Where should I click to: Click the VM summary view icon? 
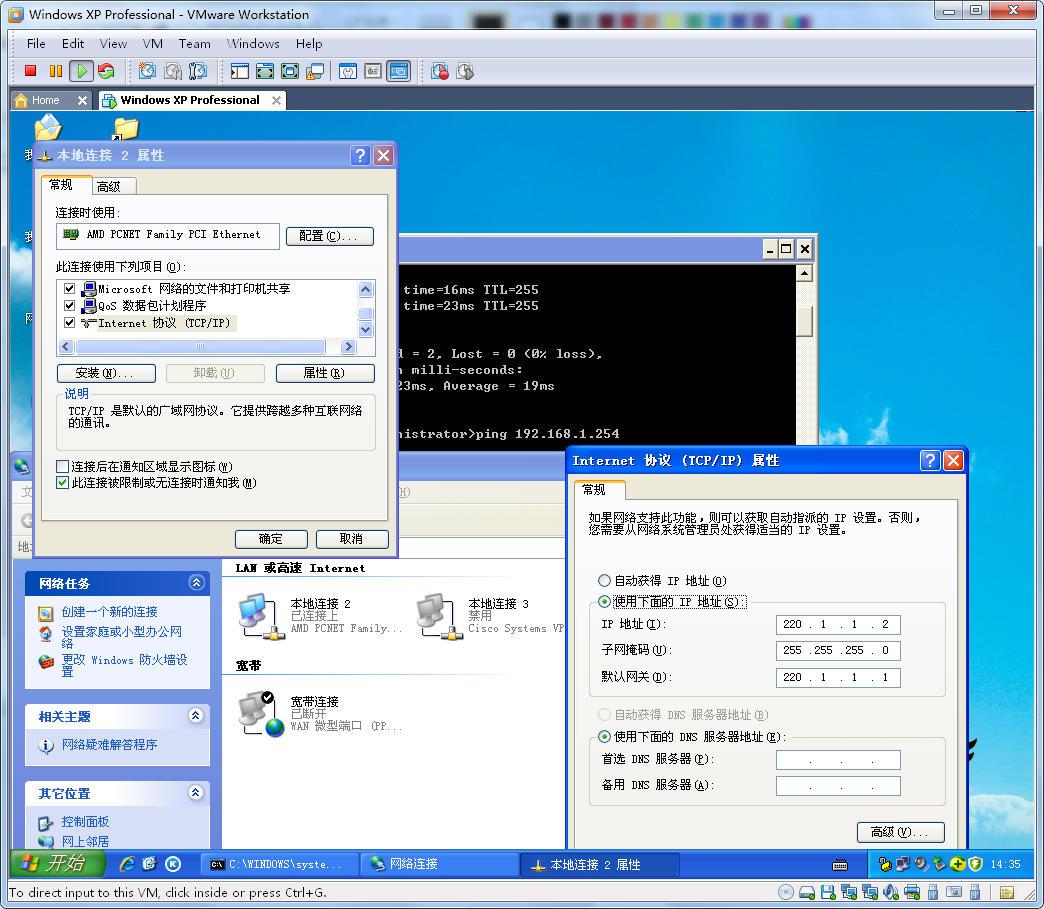tap(348, 71)
